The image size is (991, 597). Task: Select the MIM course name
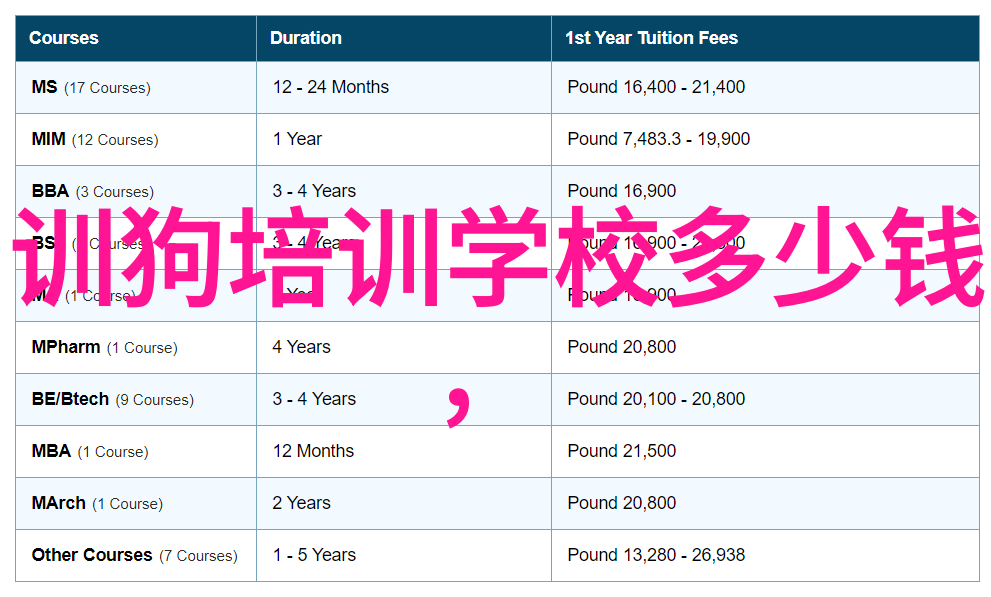point(48,139)
